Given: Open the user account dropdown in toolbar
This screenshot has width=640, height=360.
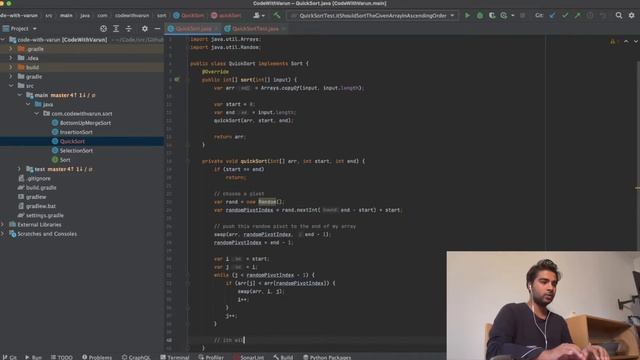Looking at the screenshot, I should coord(259,16).
